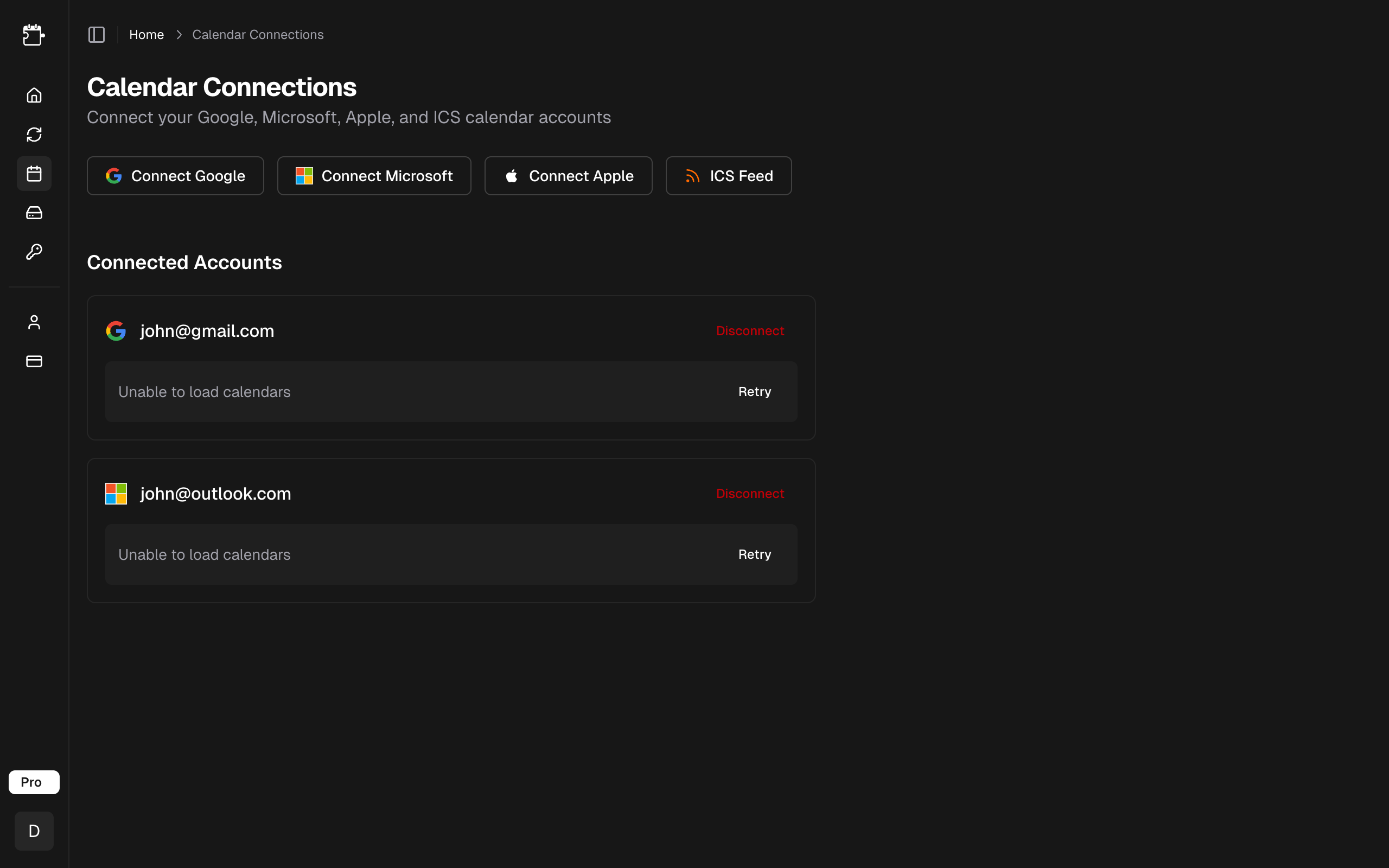Open the D avatar at sidebar bottom
The image size is (1389, 868).
pos(34,831)
